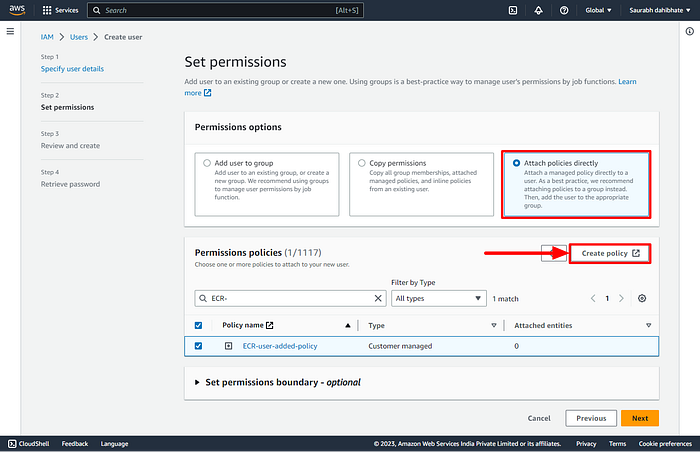The width and height of the screenshot is (700, 452).
Task: Expand Set permissions boundary section
Action: coord(197,382)
